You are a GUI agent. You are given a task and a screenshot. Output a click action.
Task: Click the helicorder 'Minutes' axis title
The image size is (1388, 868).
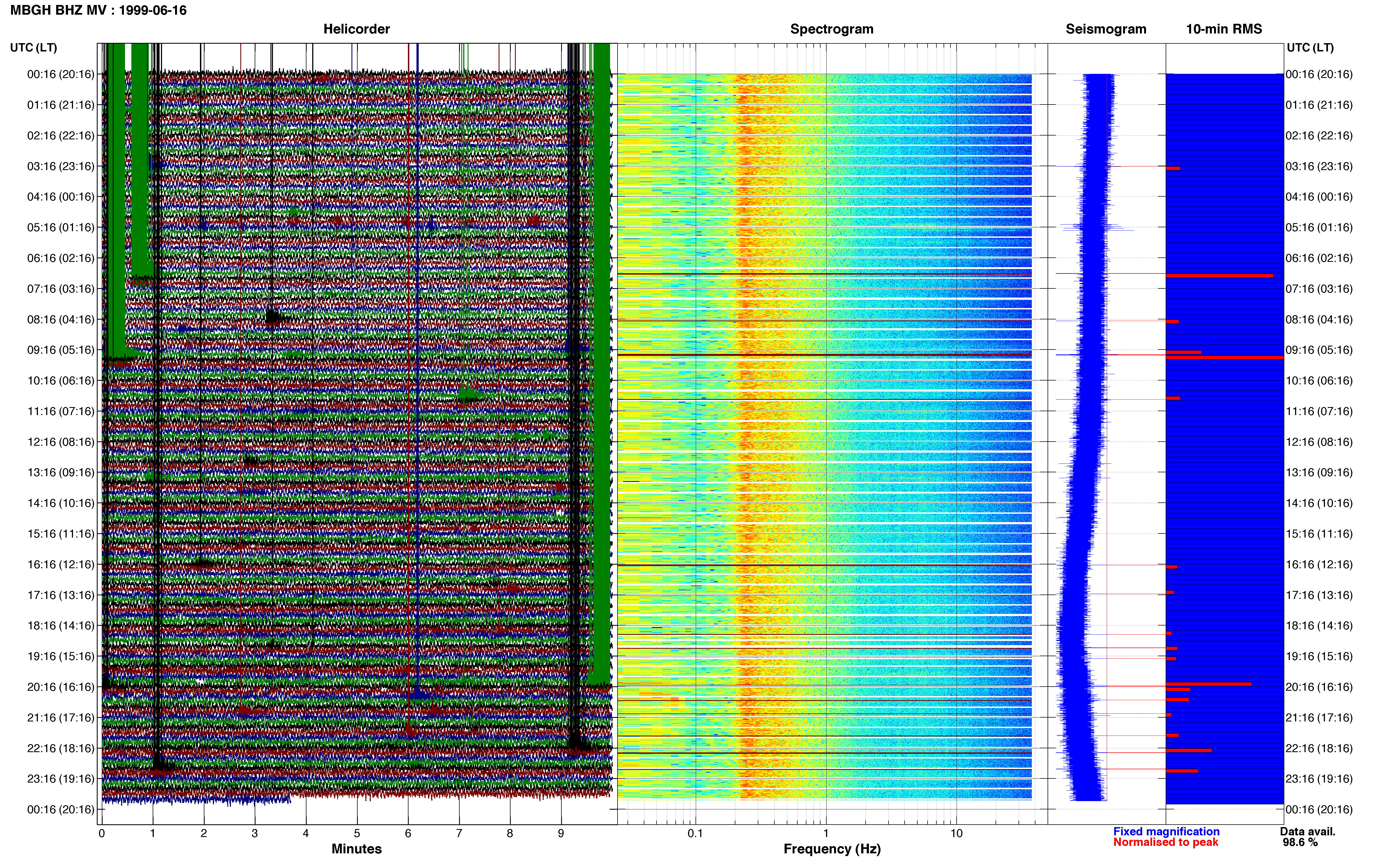(x=356, y=849)
